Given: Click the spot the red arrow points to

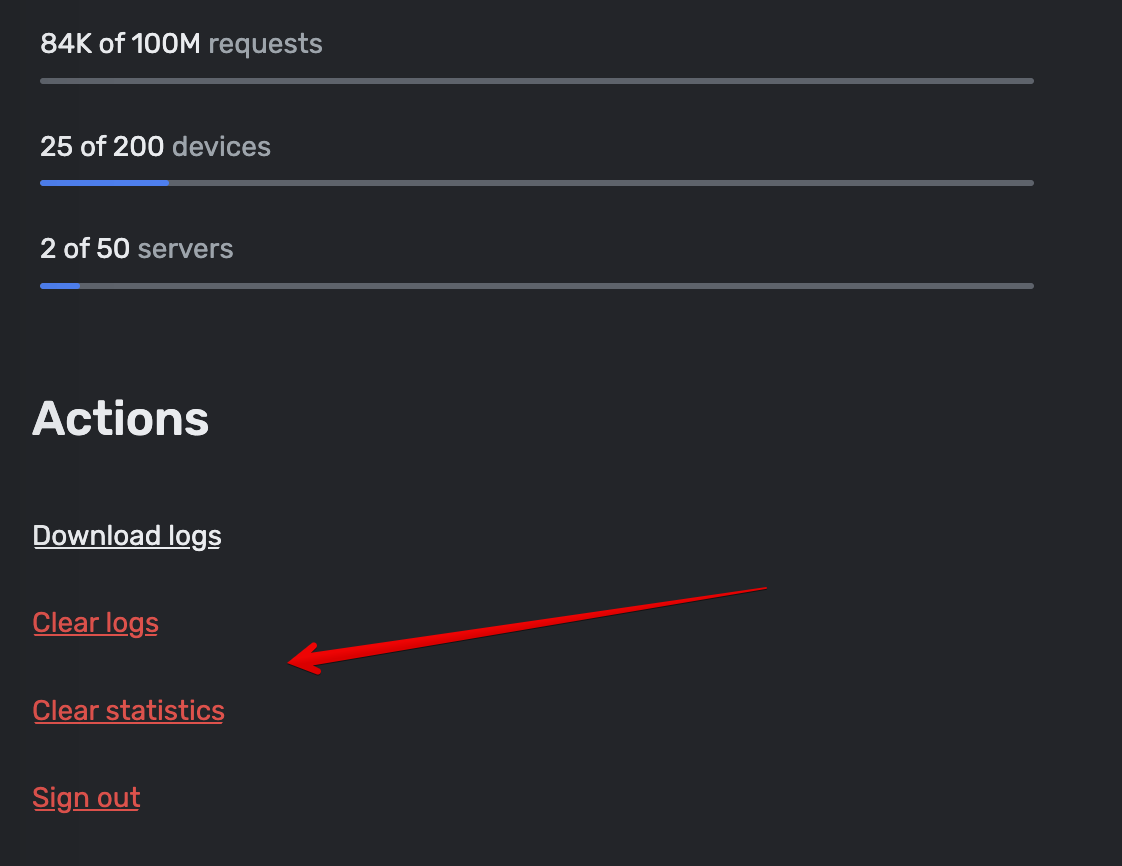Looking at the screenshot, I should point(290,660).
